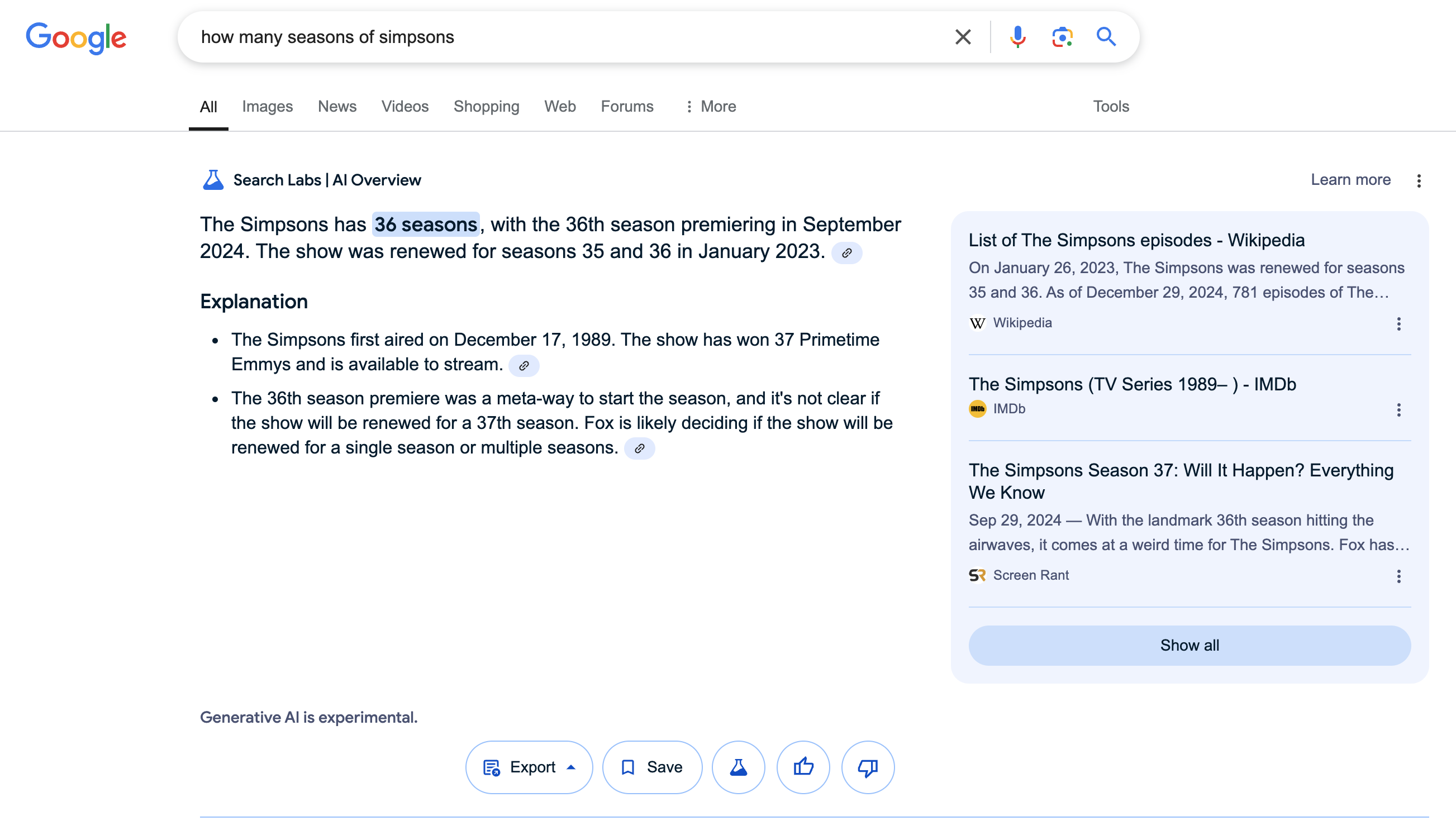1456x821 pixels.
Task: Click the blue magnifier search icon
Action: 1106,37
